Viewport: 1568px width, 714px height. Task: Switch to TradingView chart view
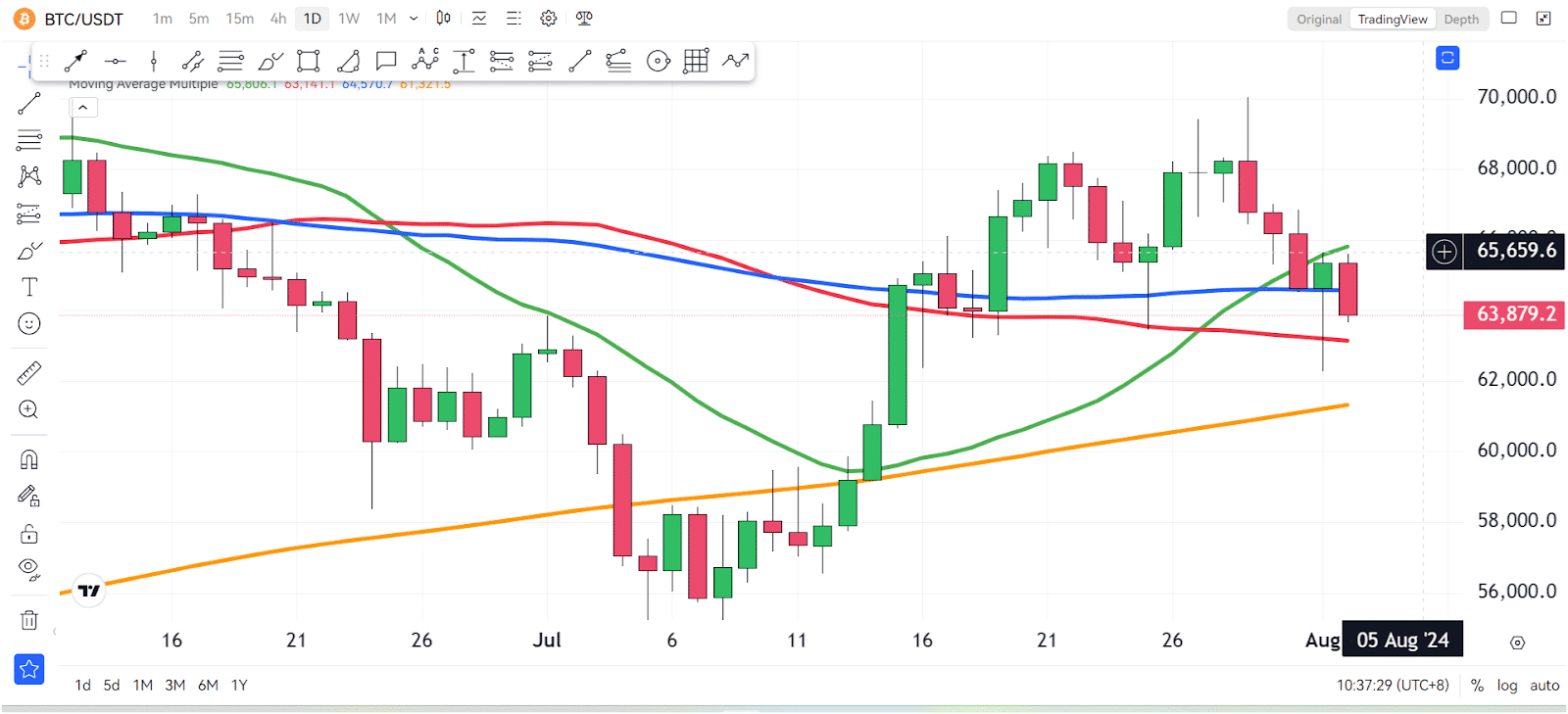click(1393, 19)
